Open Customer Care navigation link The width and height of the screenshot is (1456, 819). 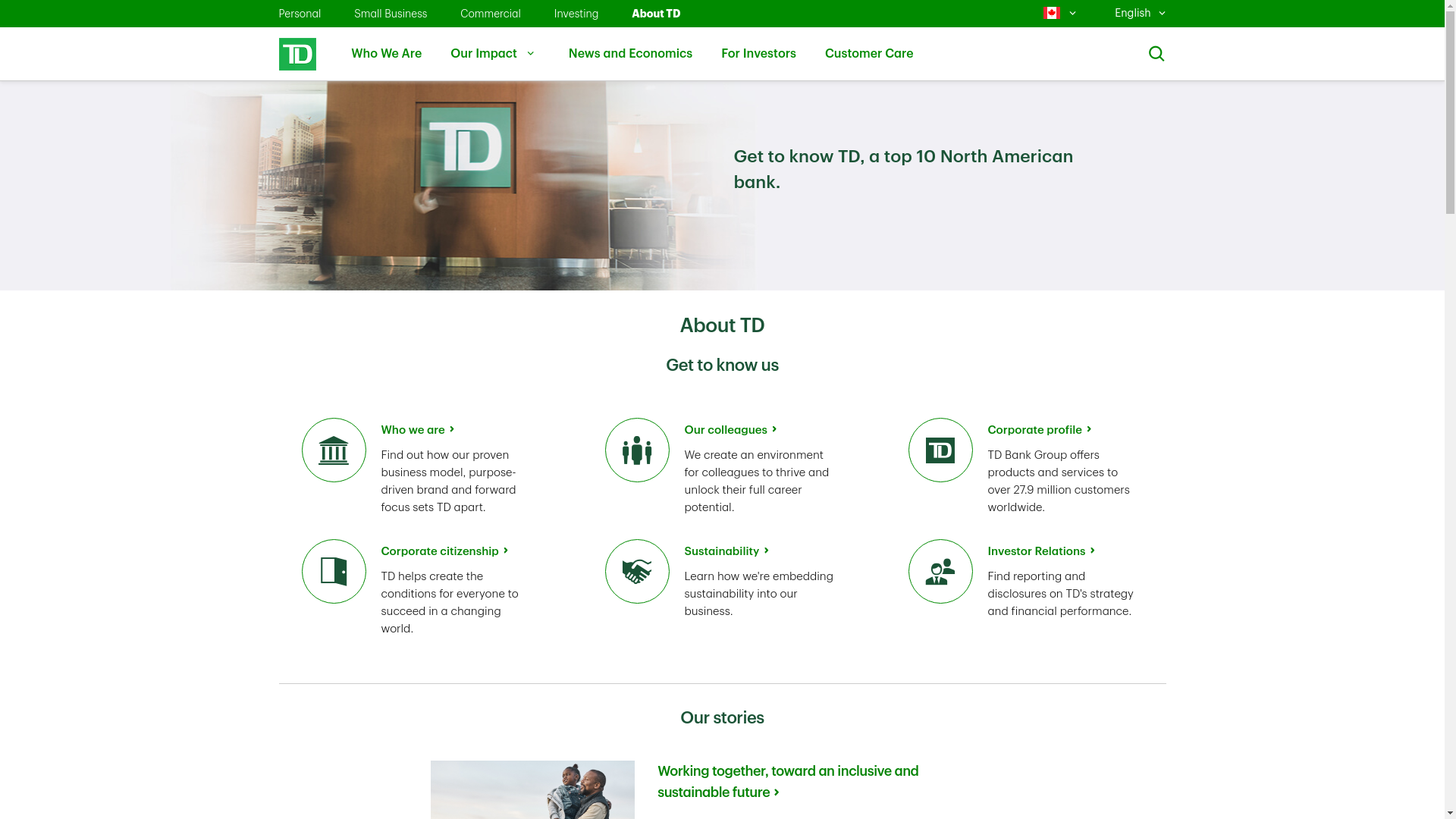tap(869, 54)
